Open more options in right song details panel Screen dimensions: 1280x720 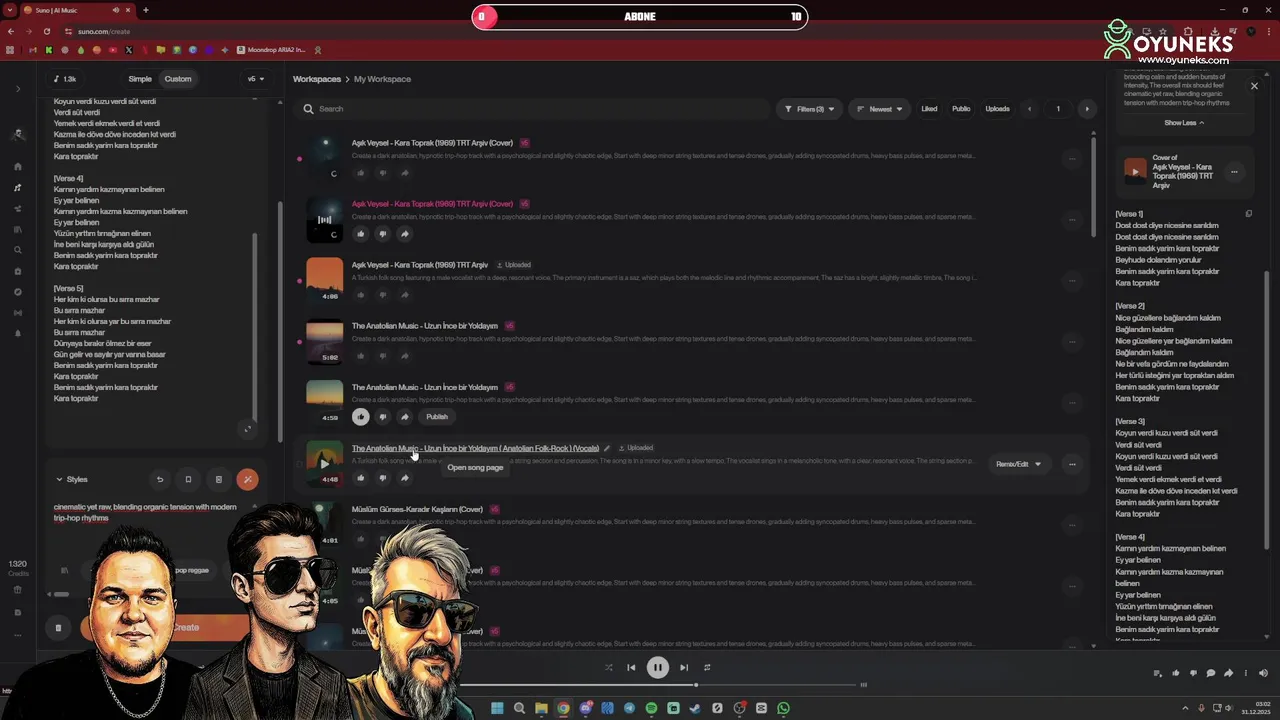tap(1234, 172)
